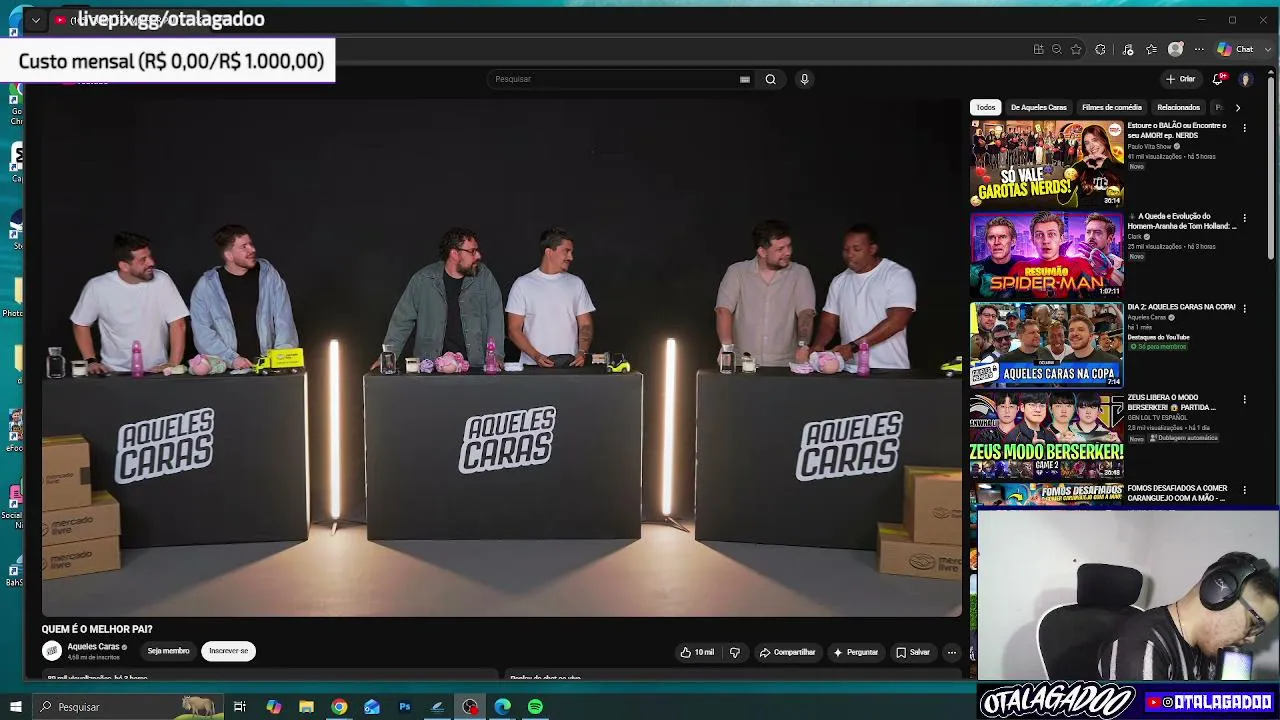Click the 'QUEM É O MELHOR PAI?' video title
The width and height of the screenshot is (1280, 720).
(x=97, y=629)
